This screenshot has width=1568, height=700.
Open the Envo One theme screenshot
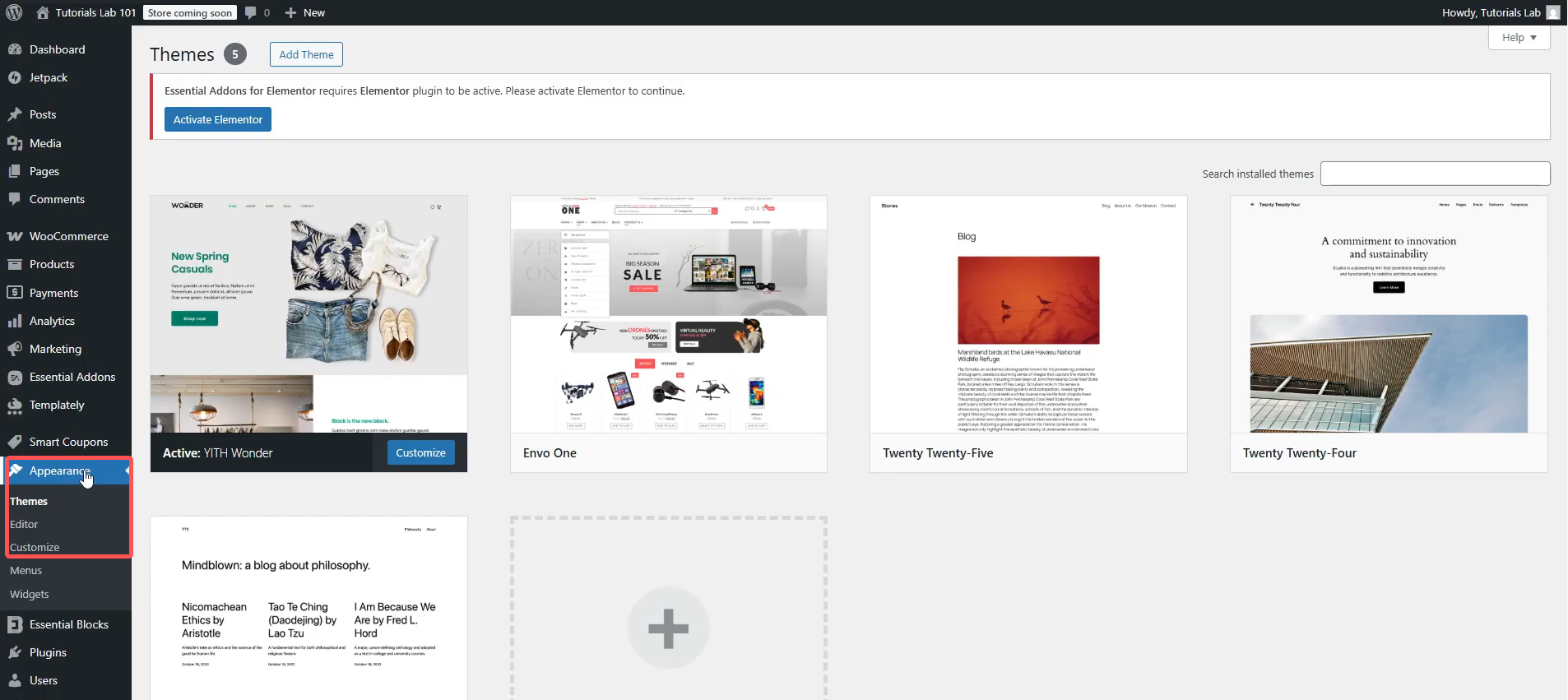669,314
